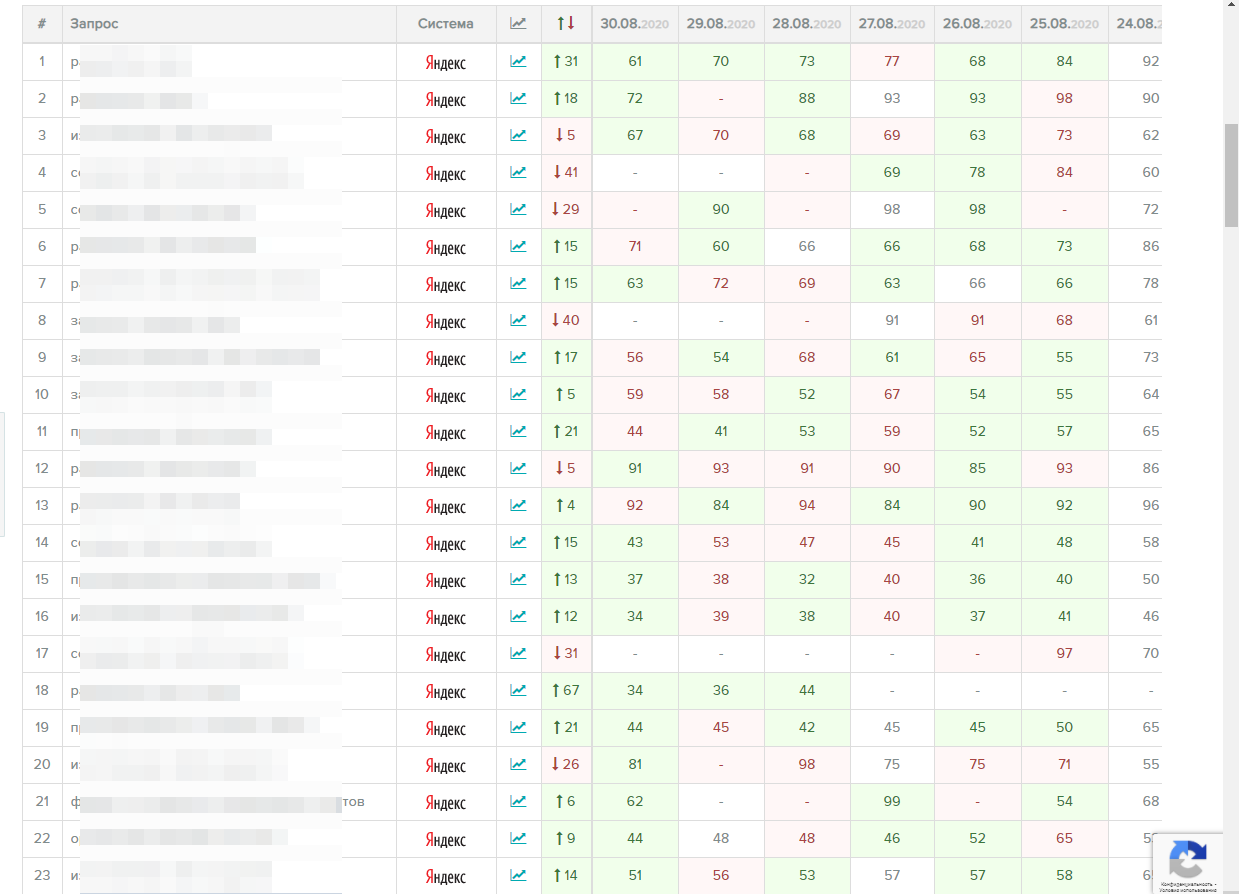
Task: Click position 44 in row 18 under 28.08
Action: (807, 690)
